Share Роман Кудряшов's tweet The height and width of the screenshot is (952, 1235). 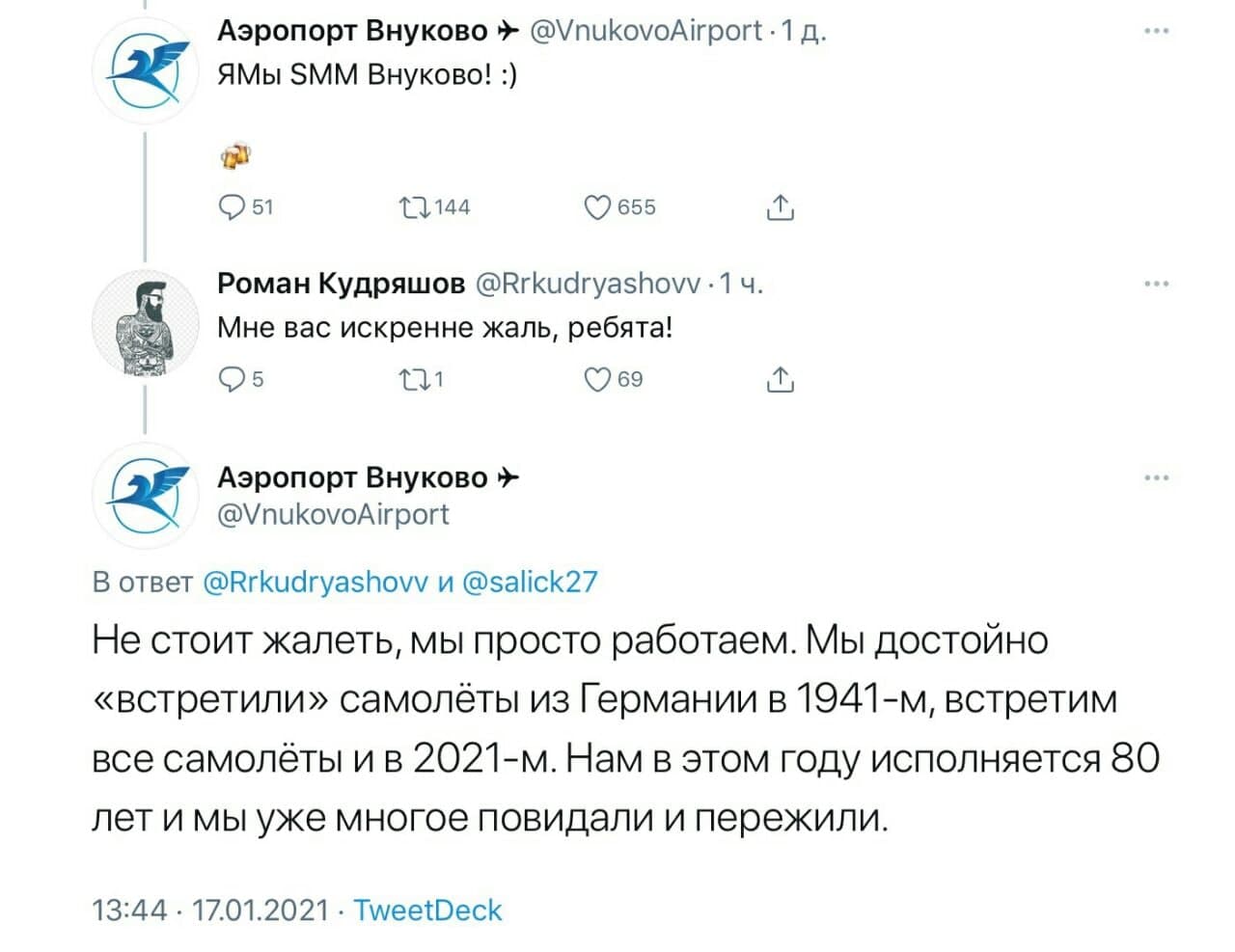(x=780, y=381)
